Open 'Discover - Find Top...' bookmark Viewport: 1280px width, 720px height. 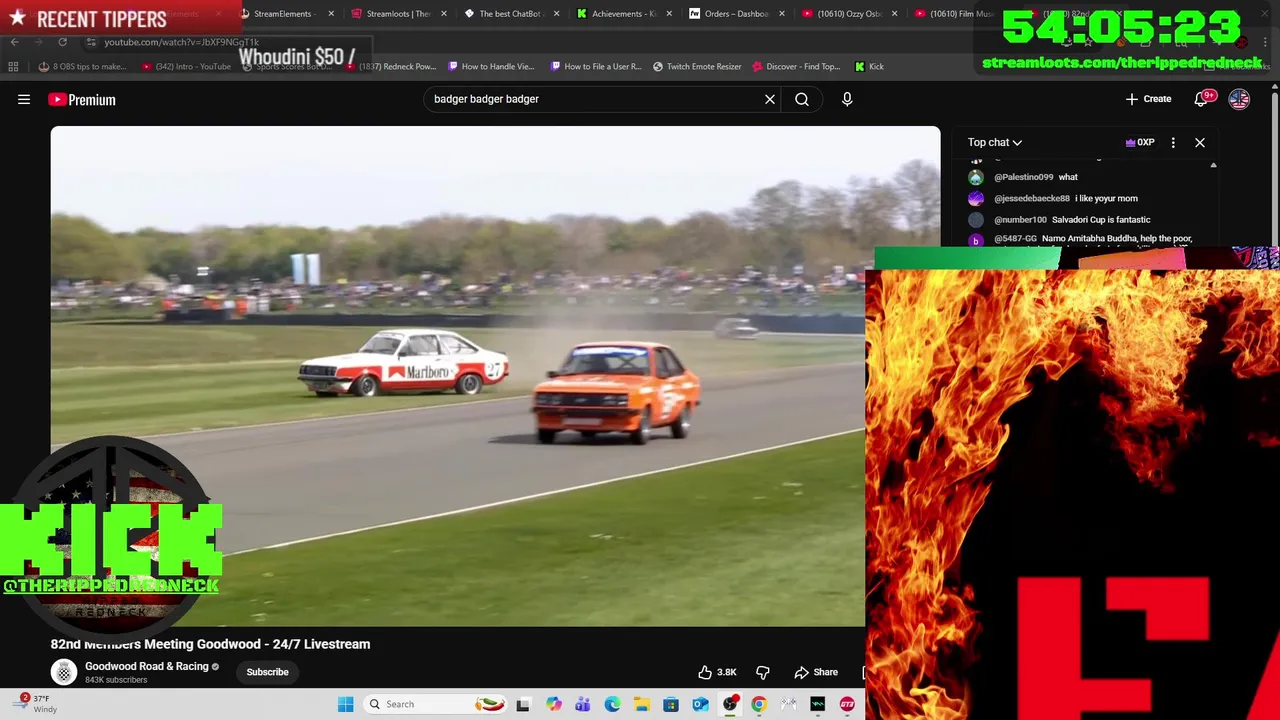pos(796,67)
